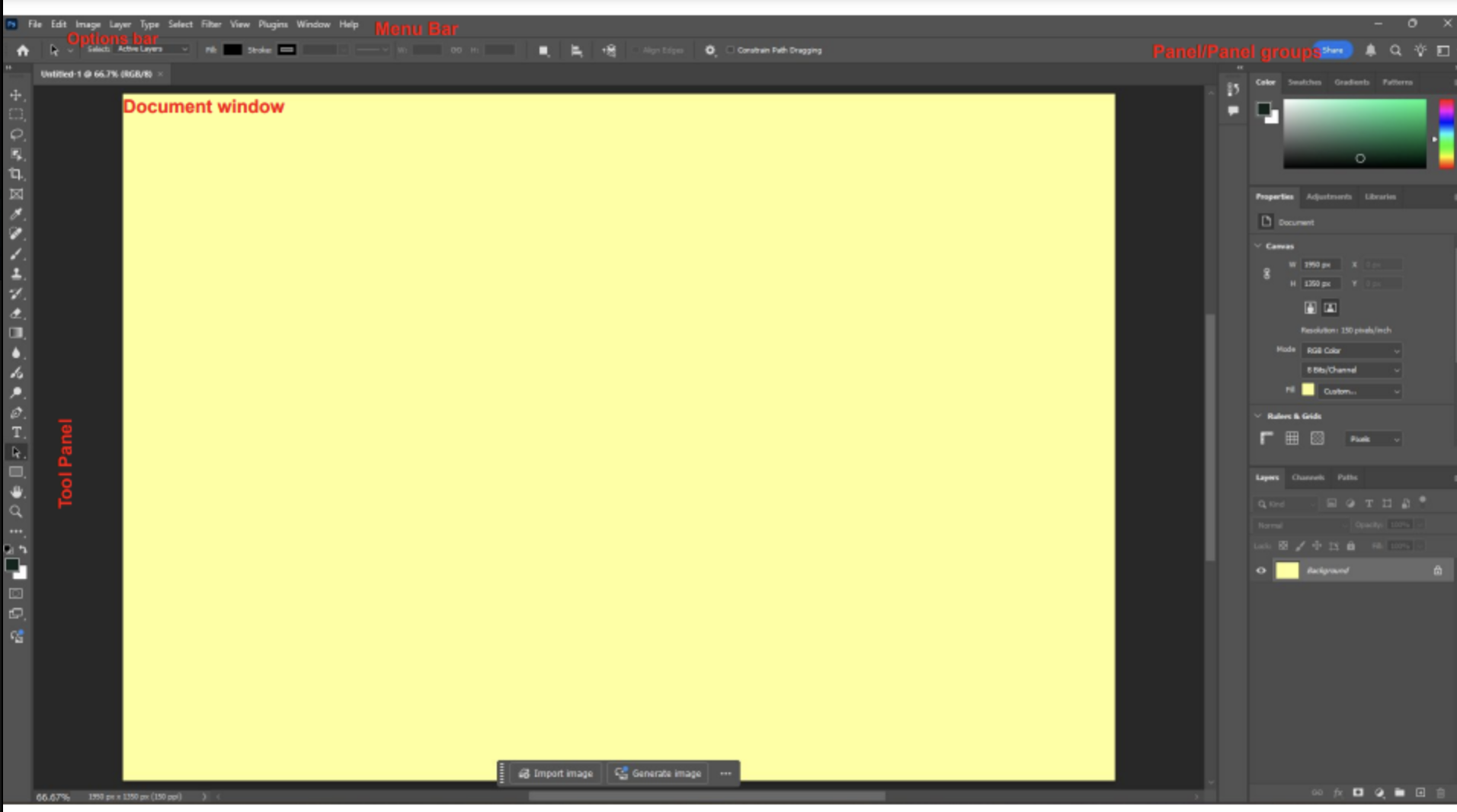Open the Select Active Layers dropdown
The image size is (1457, 812).
click(x=152, y=50)
